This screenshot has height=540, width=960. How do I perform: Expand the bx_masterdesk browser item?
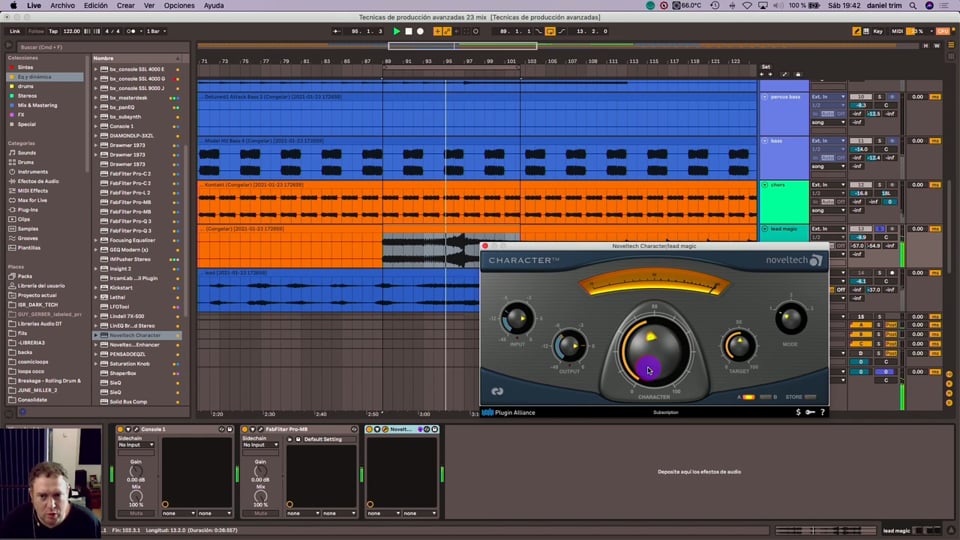coord(96,98)
